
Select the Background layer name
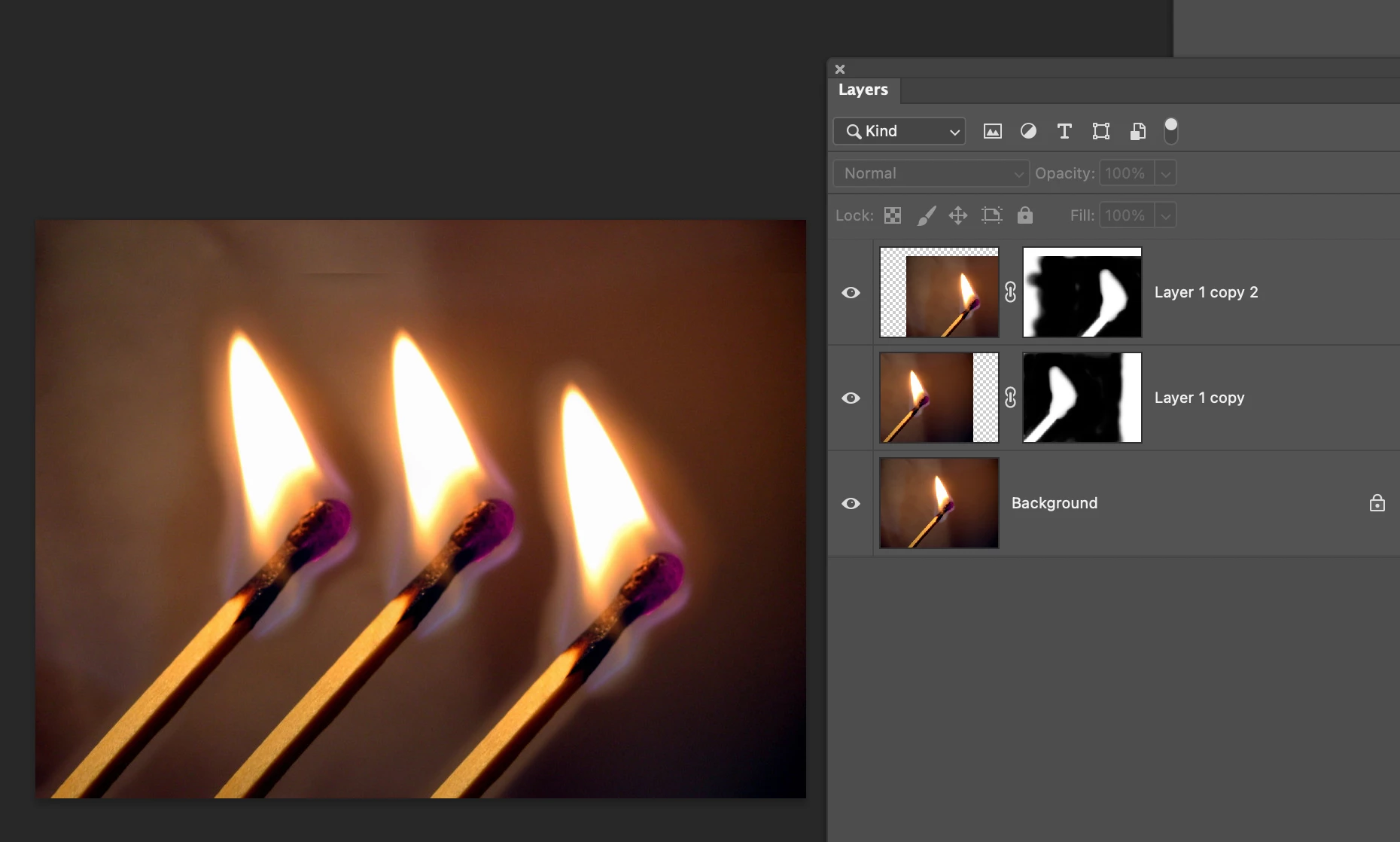pyautogui.click(x=1055, y=503)
